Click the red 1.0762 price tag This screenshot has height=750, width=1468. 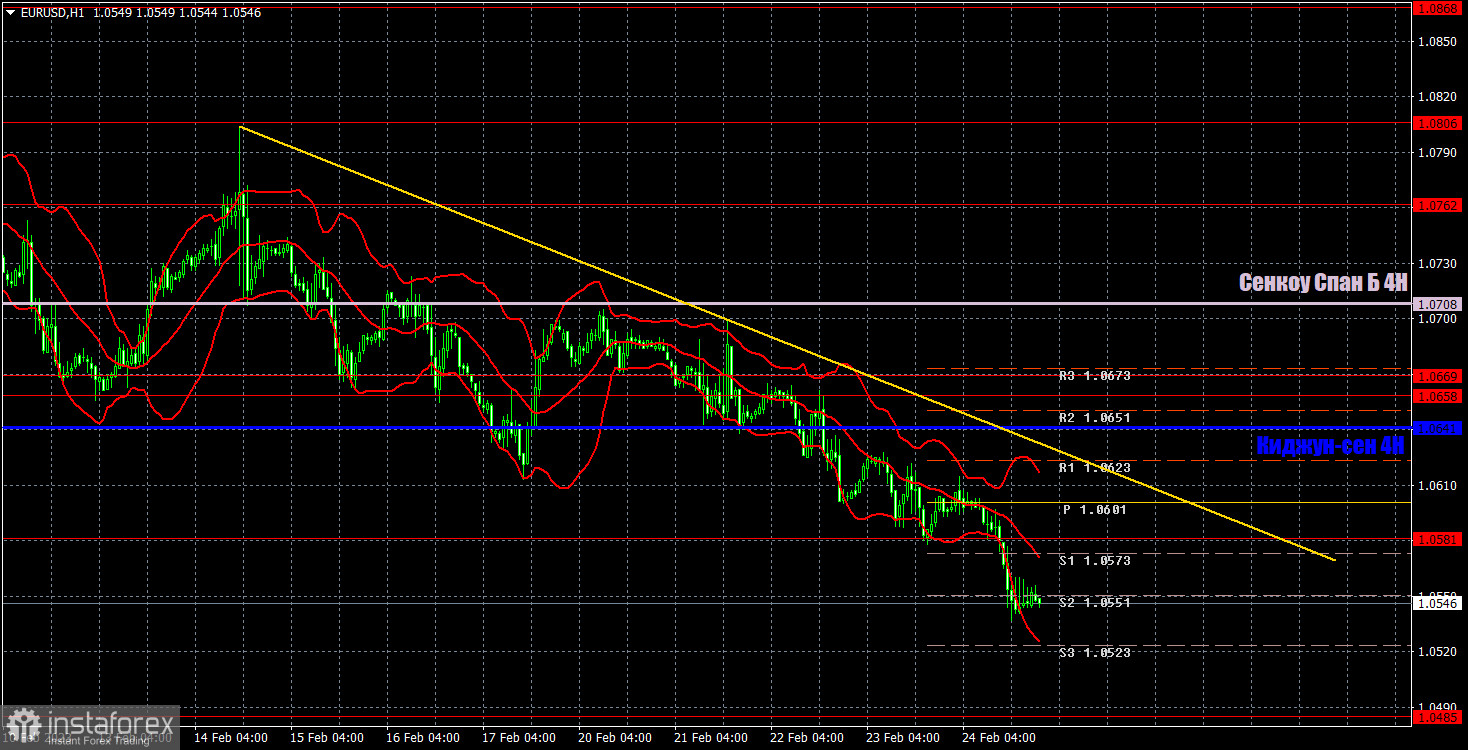click(x=1439, y=205)
